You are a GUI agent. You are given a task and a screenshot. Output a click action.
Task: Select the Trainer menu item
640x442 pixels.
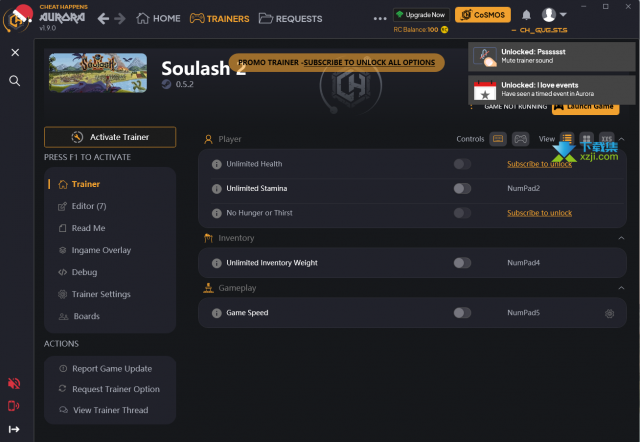point(86,184)
